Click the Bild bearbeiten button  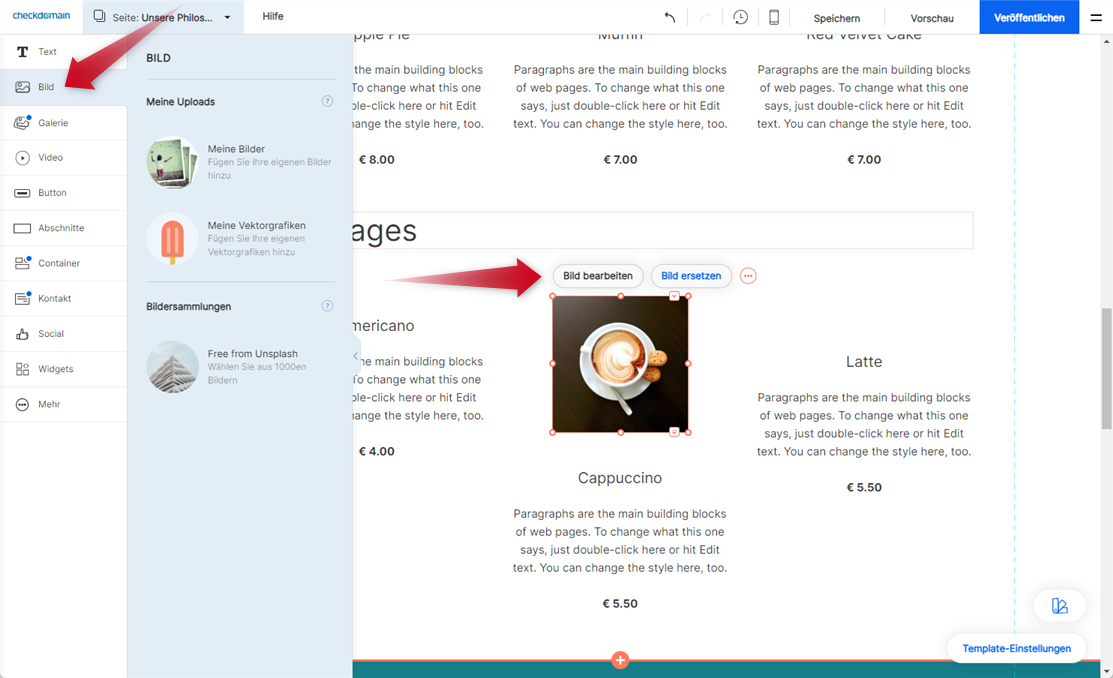[597, 276]
